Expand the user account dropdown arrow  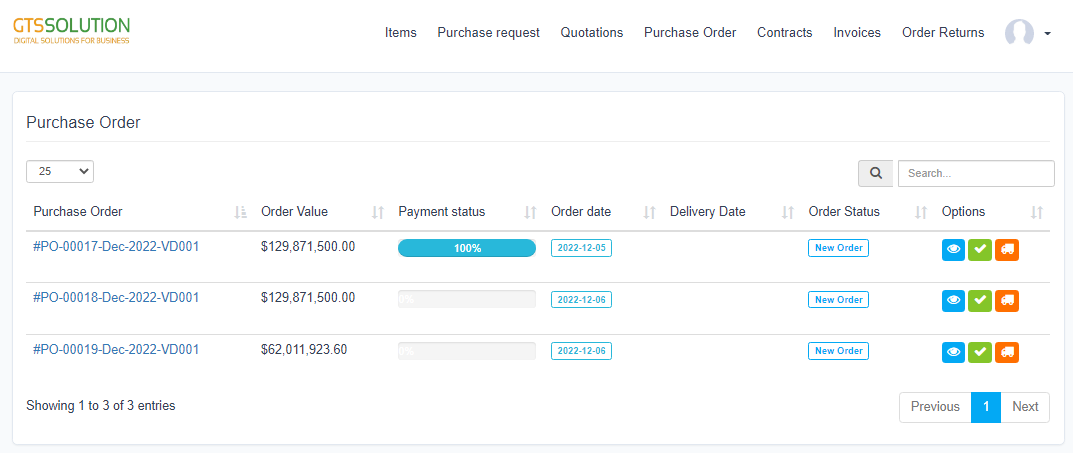tap(1047, 34)
